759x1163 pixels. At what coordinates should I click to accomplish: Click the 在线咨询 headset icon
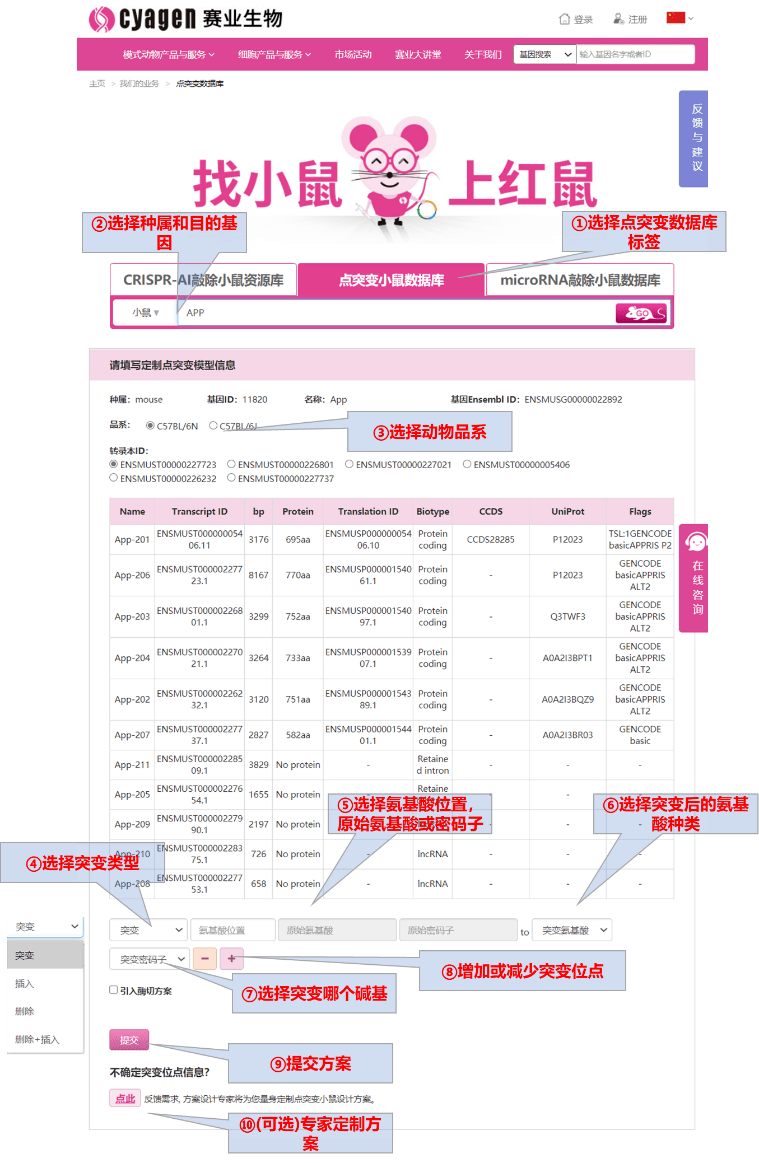pyautogui.click(x=696, y=542)
